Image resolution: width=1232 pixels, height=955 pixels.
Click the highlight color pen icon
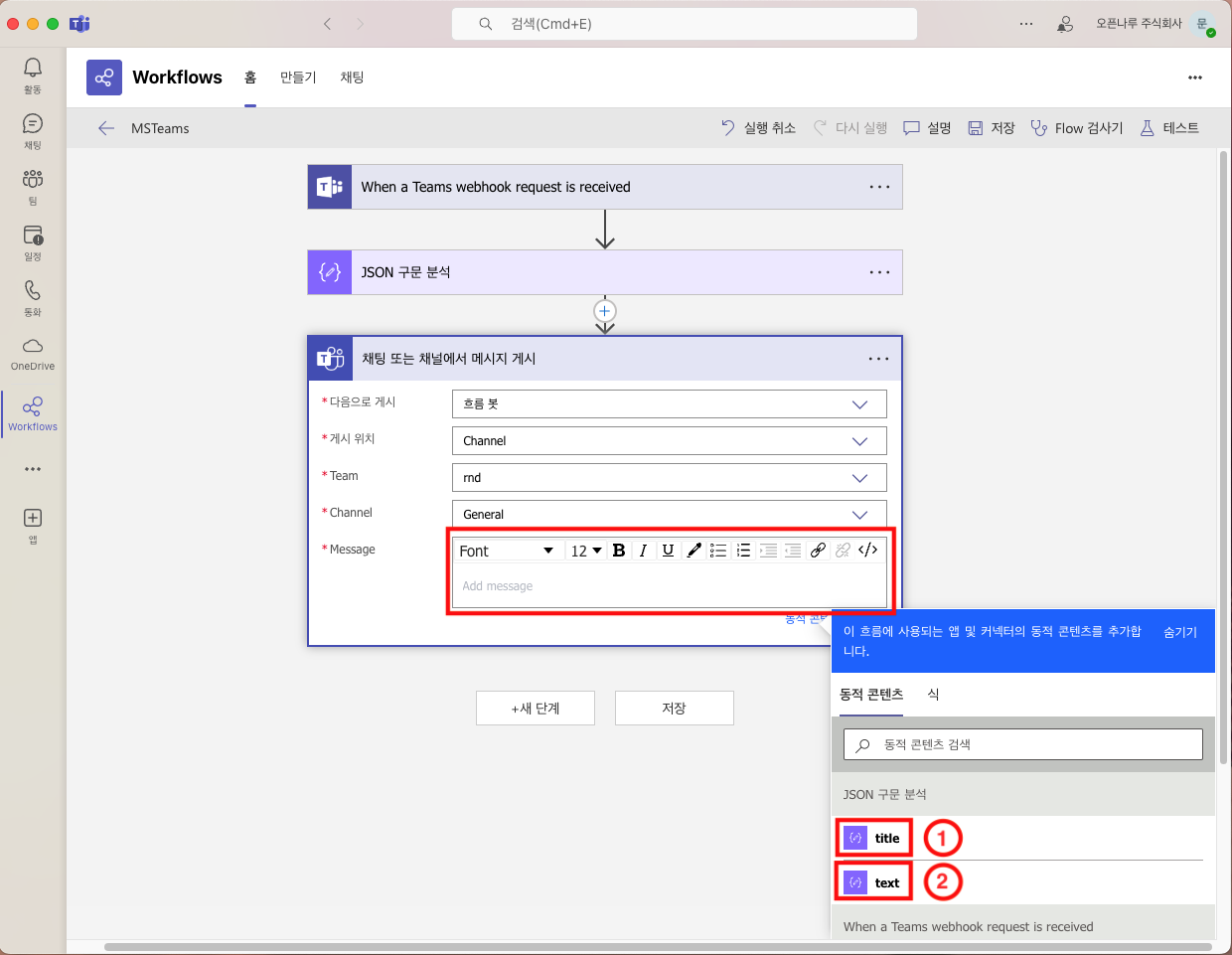click(x=693, y=551)
